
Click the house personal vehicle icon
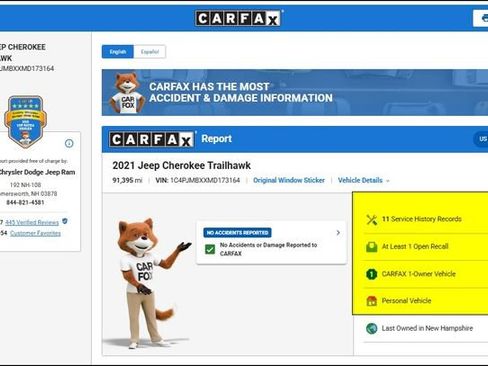[372, 301]
